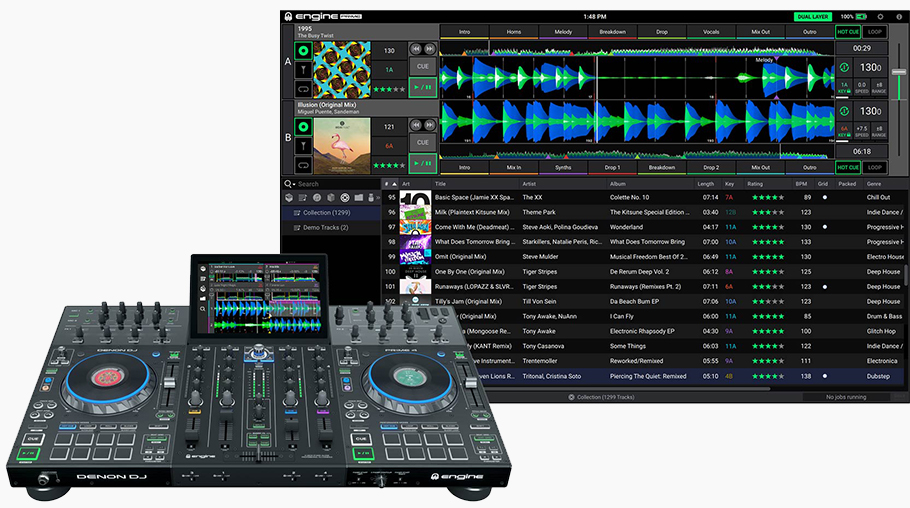Hit the CUE button on Deck B

click(423, 142)
